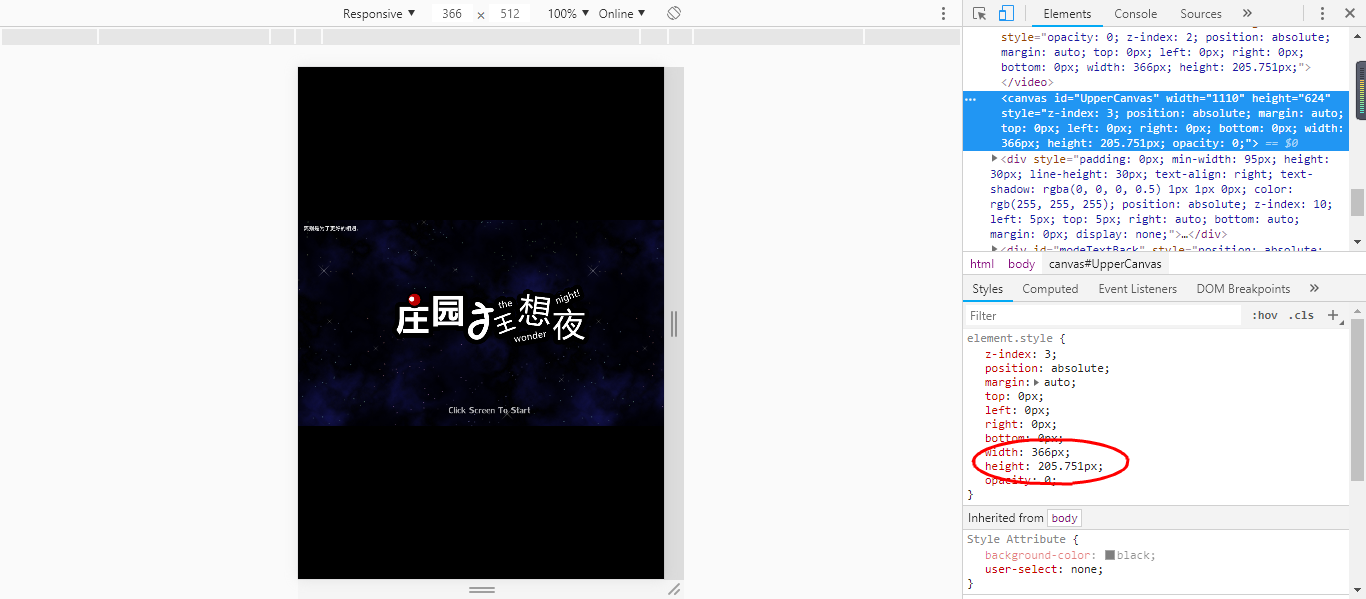Open device toolbar more options menu
The image size is (1366, 599).
coord(943,14)
